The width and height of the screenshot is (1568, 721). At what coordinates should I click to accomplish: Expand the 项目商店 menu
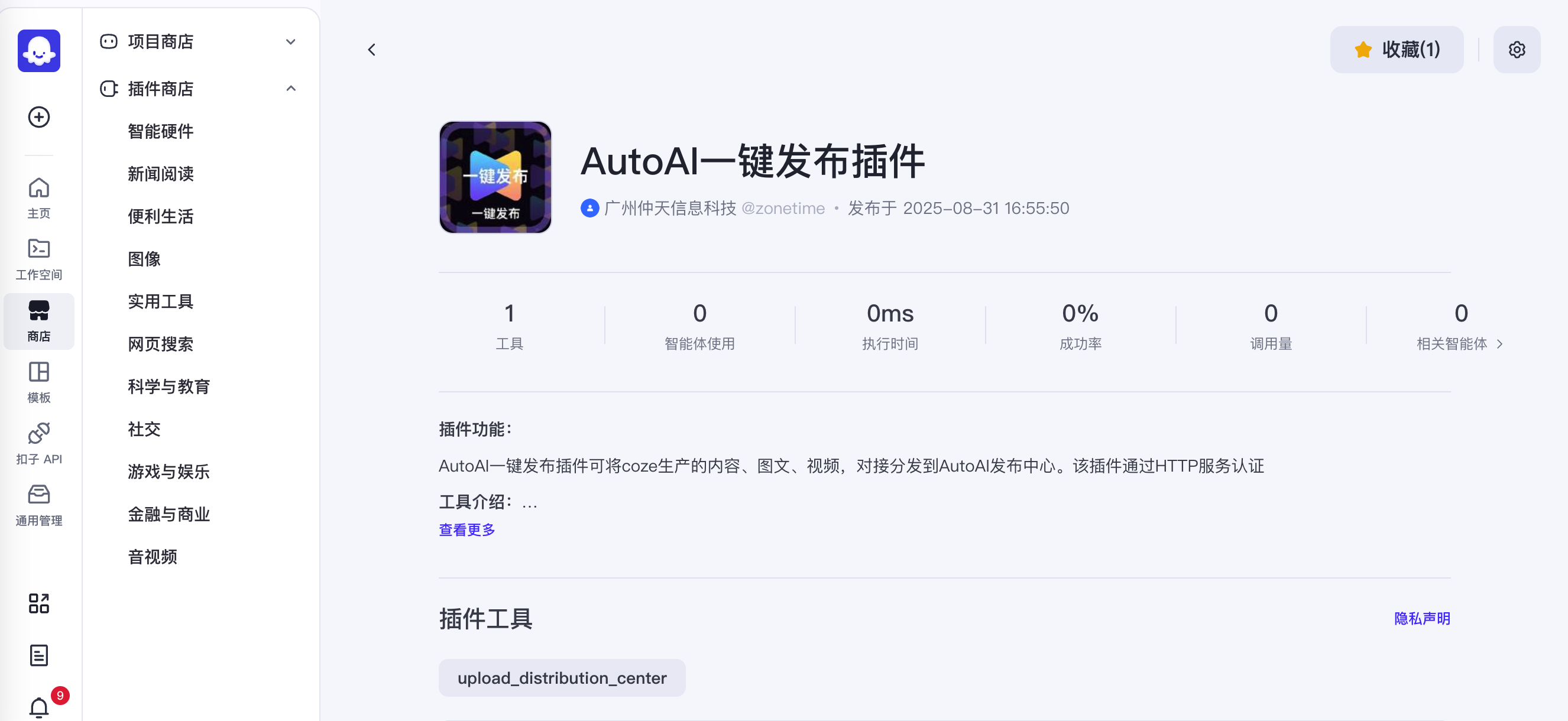tap(199, 42)
